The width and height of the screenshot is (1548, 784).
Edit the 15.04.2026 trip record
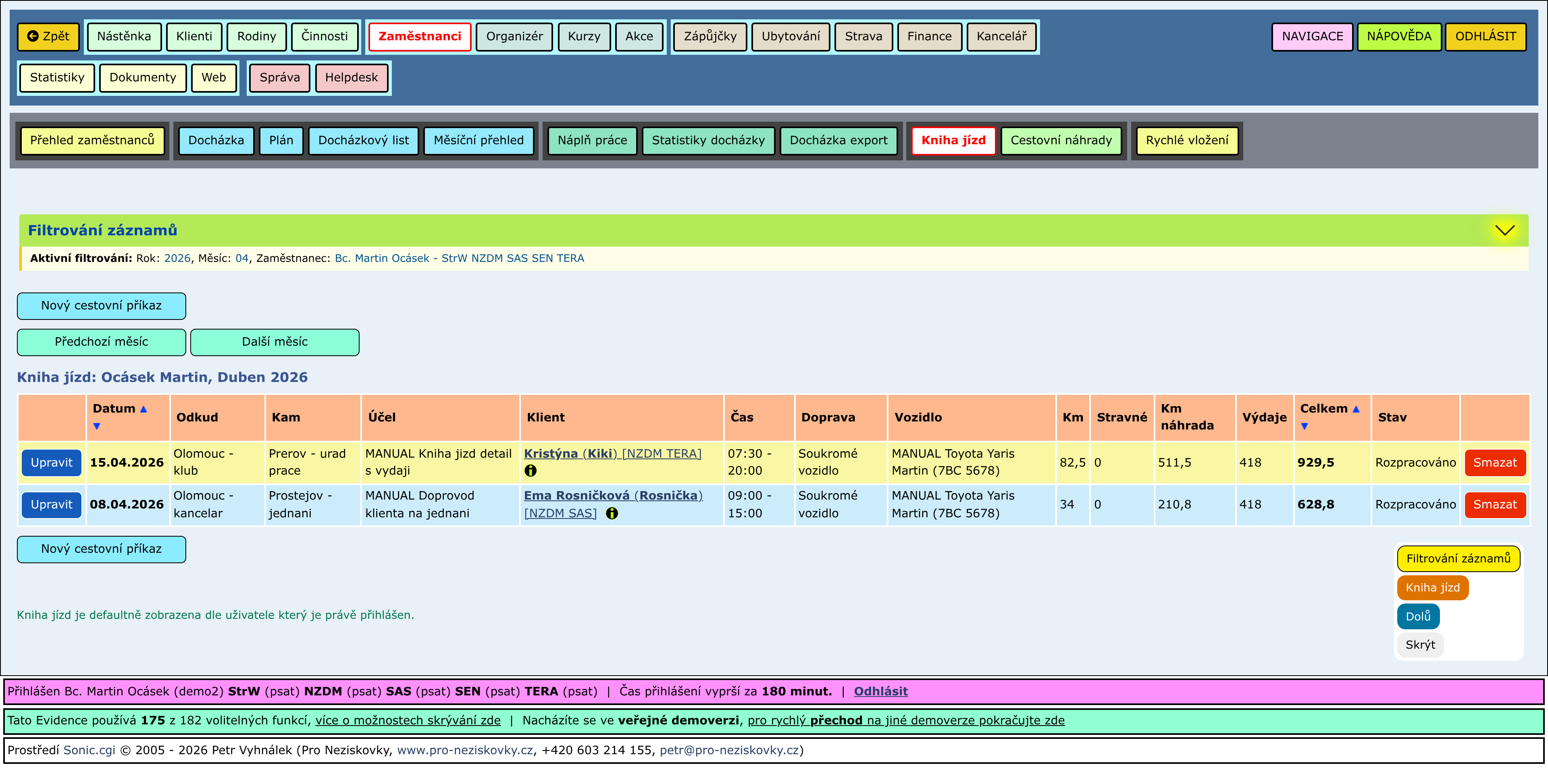52,463
